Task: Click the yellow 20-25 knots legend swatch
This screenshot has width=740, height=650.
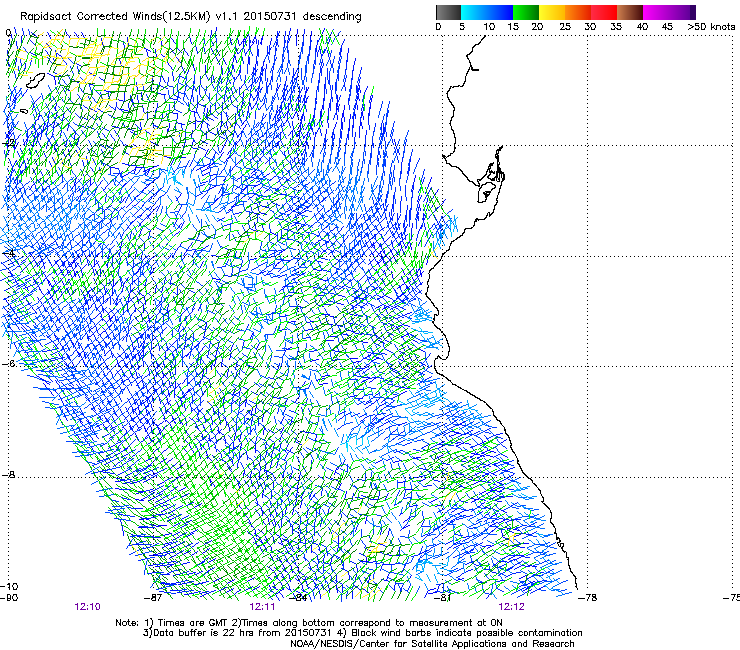Action: click(552, 12)
